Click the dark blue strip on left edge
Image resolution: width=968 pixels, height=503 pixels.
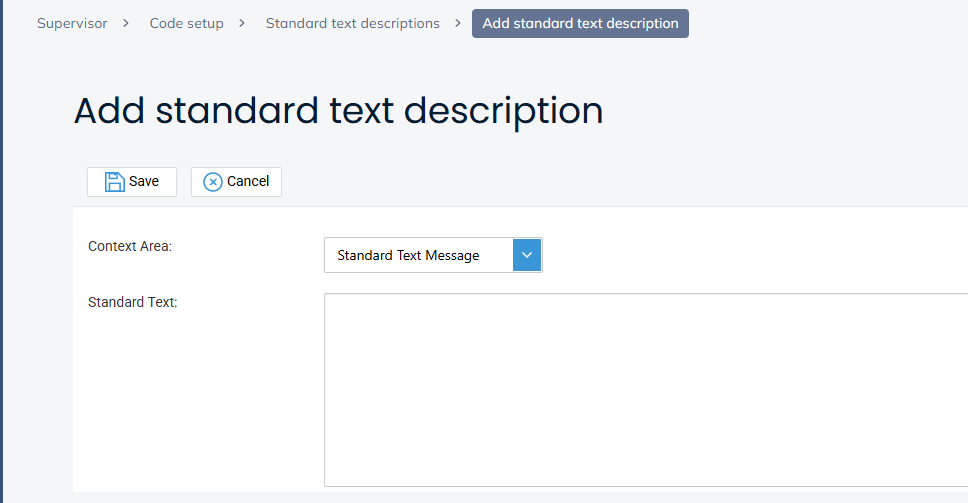pos(2,250)
